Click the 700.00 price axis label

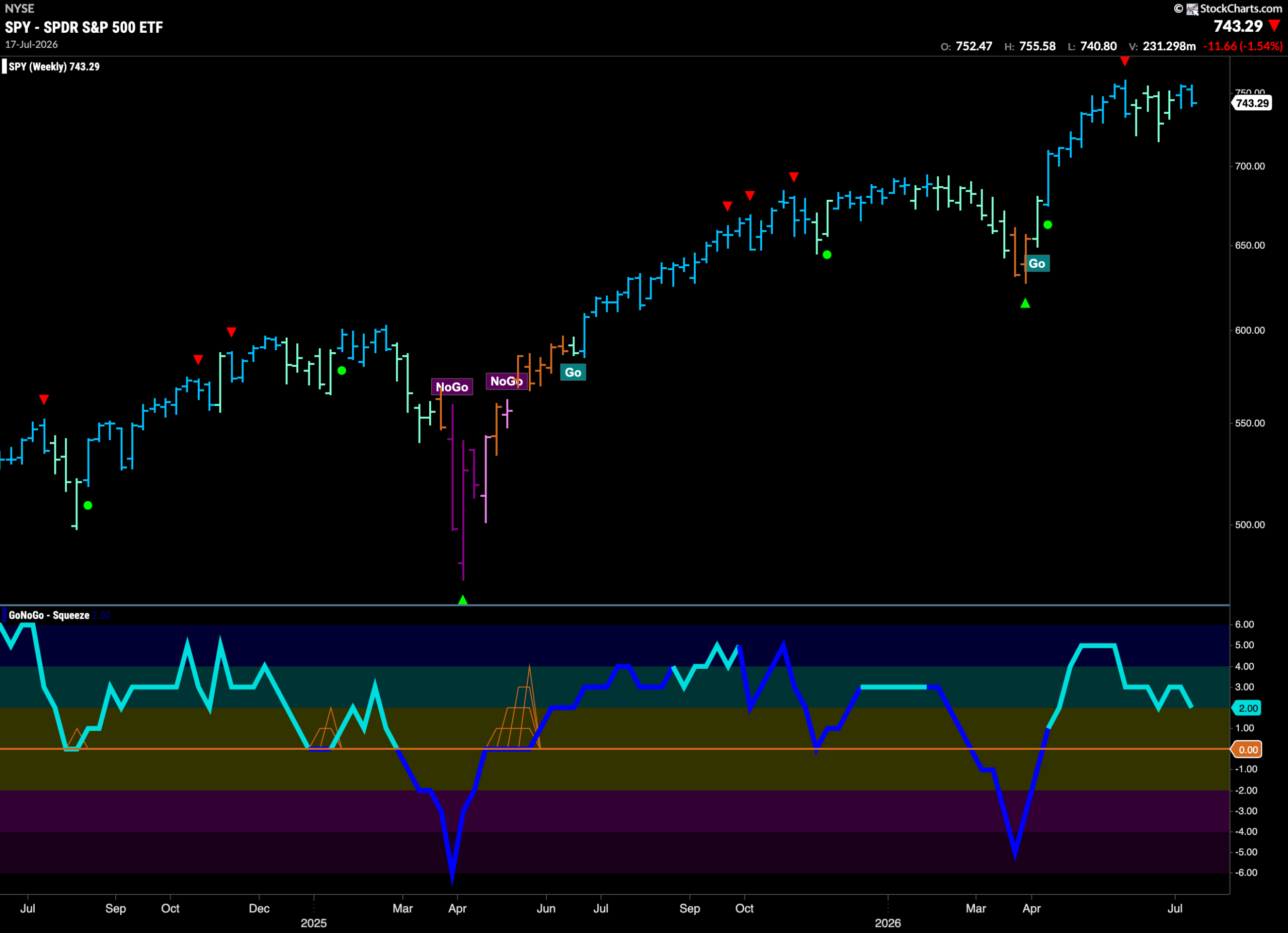1250,166
